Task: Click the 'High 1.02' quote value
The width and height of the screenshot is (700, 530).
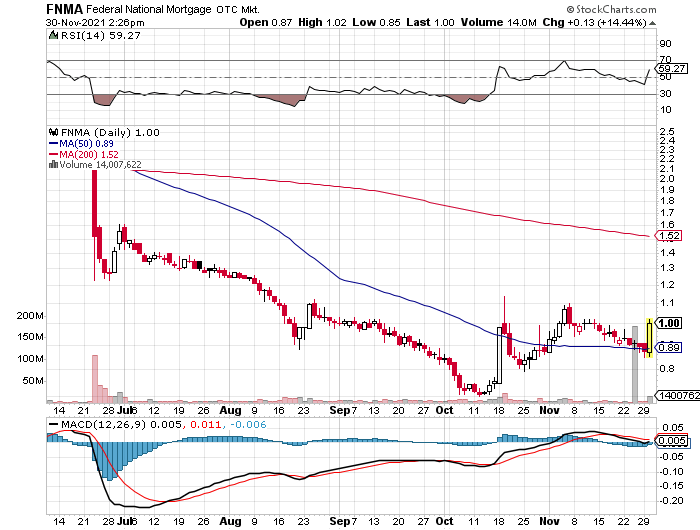Action: point(322,22)
